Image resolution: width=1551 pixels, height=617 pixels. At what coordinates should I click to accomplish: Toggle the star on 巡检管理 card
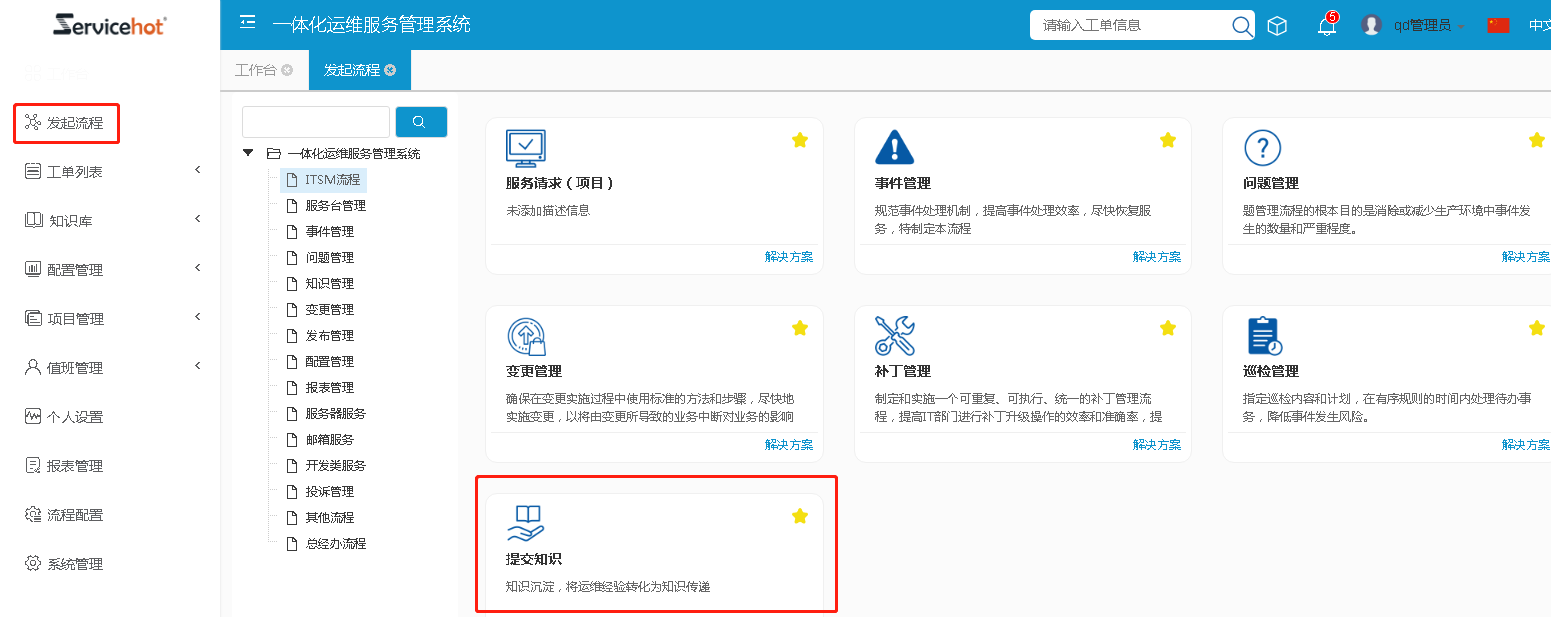click(x=1537, y=327)
